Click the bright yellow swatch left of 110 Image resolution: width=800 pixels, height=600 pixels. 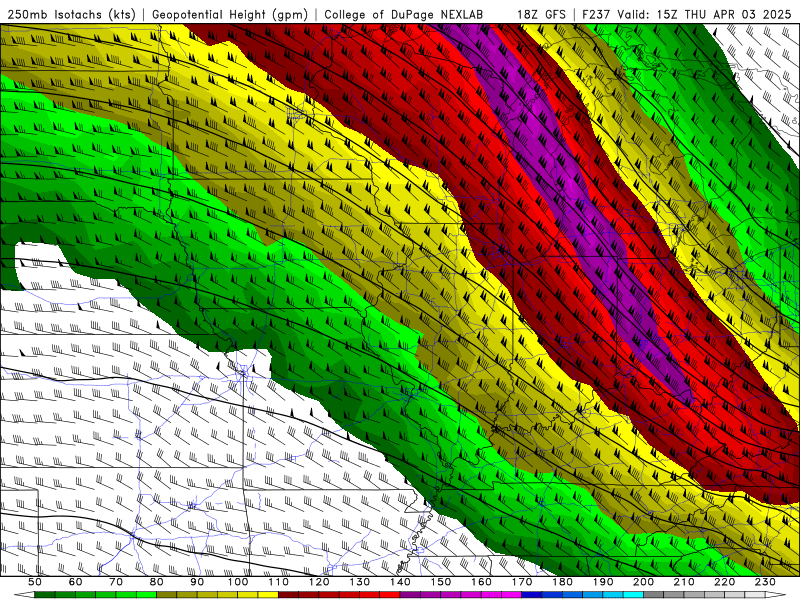click(268, 595)
